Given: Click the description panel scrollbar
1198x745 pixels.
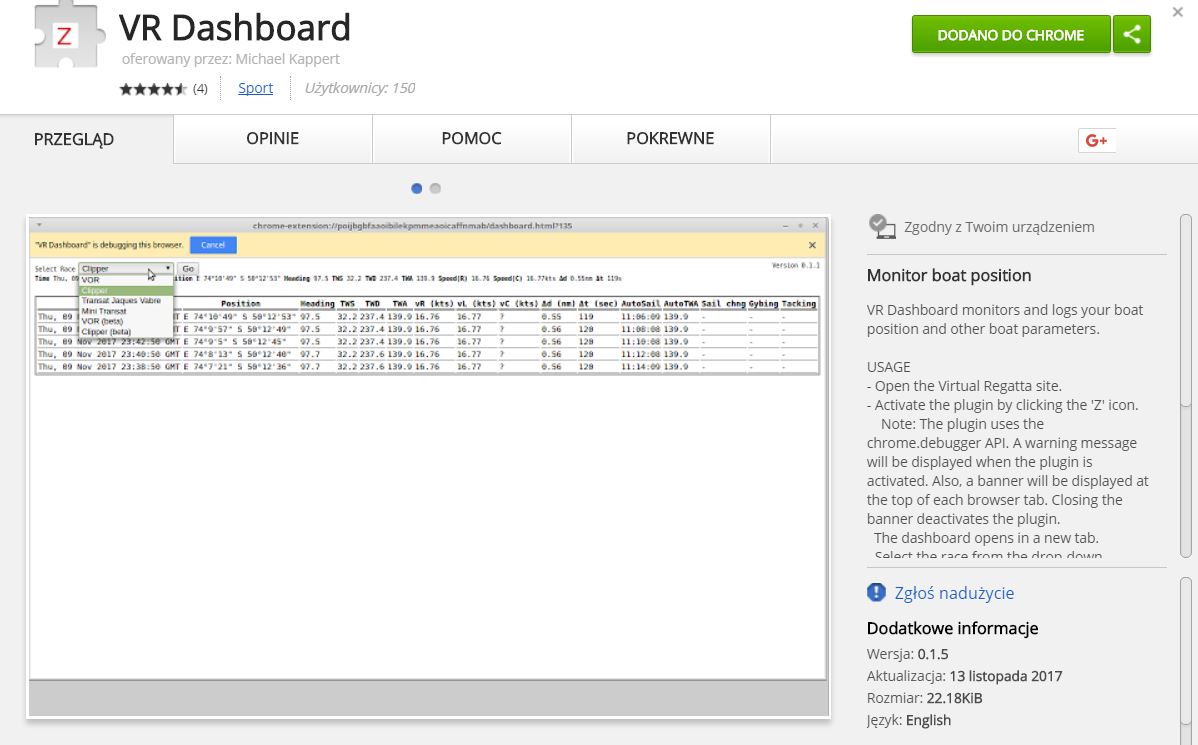Looking at the screenshot, I should coord(1186,386).
